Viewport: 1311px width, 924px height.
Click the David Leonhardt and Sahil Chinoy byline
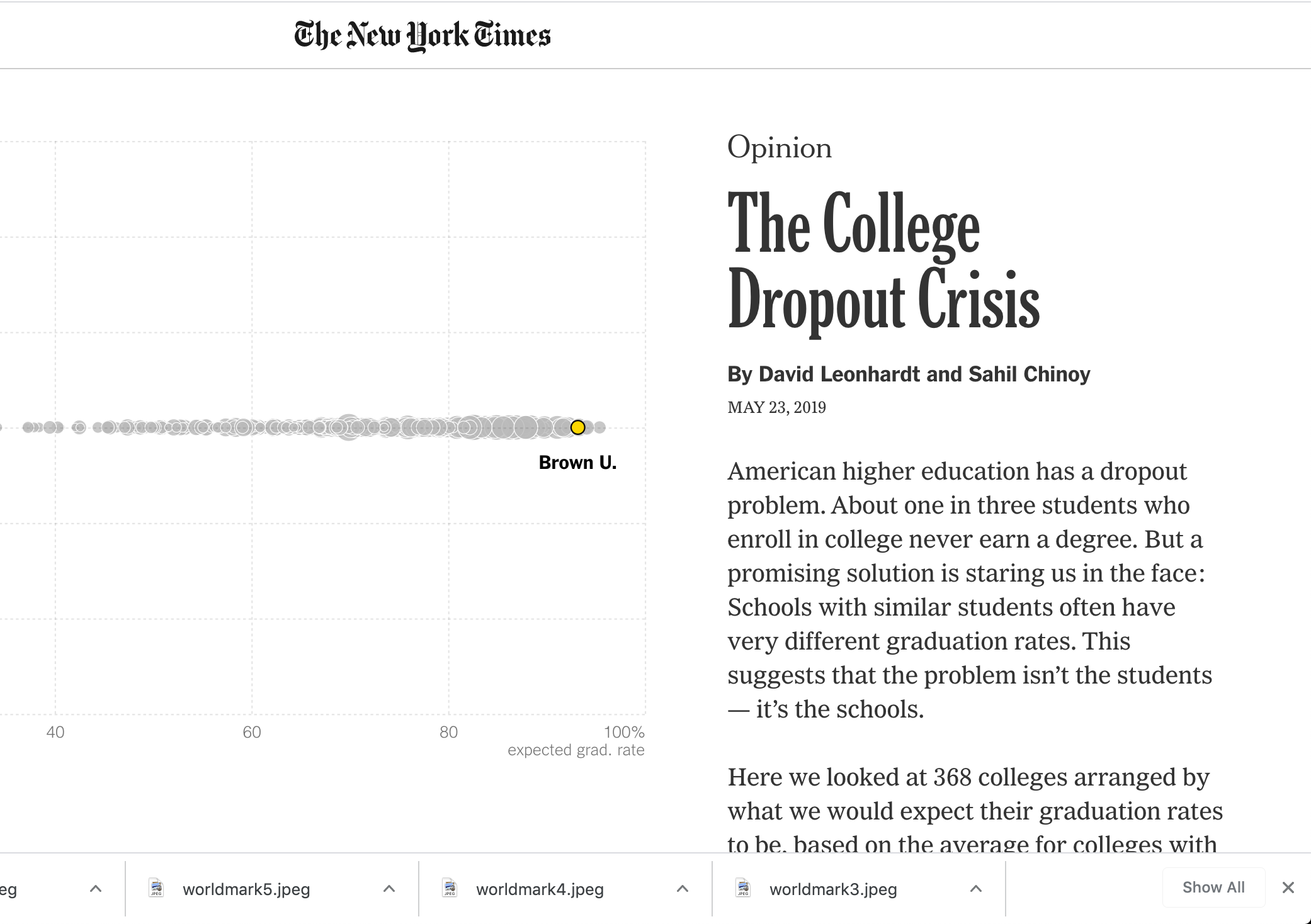(x=908, y=374)
